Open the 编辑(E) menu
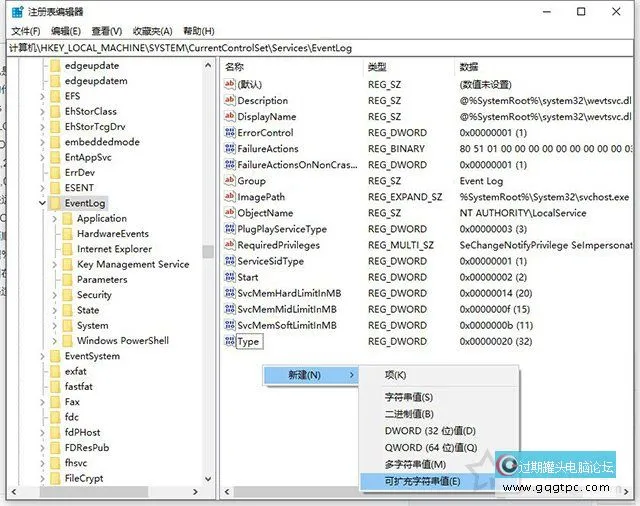Screen dimensions: 640x506 (x=66, y=31)
